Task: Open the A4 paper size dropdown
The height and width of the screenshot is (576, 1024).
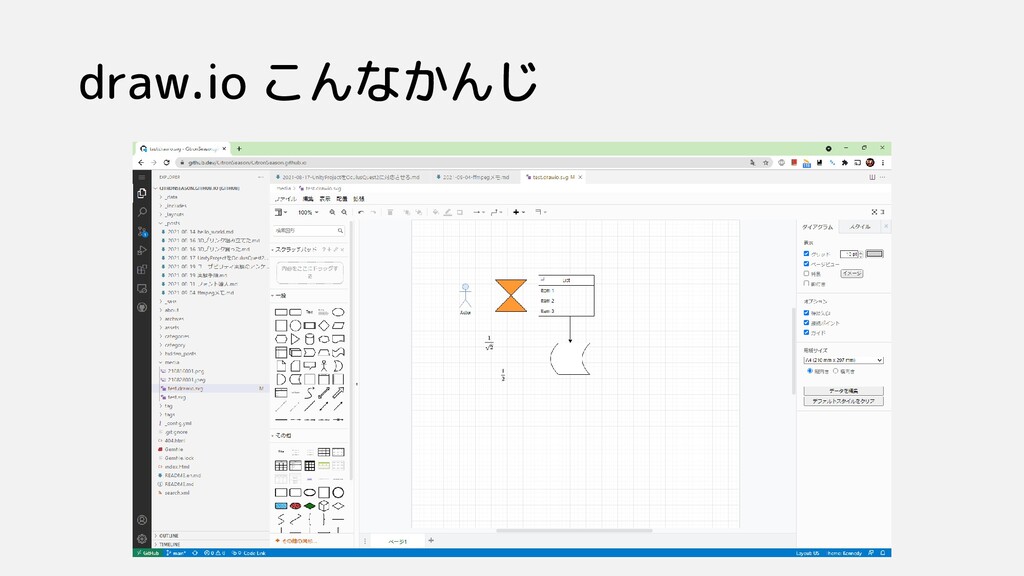Action: click(843, 360)
